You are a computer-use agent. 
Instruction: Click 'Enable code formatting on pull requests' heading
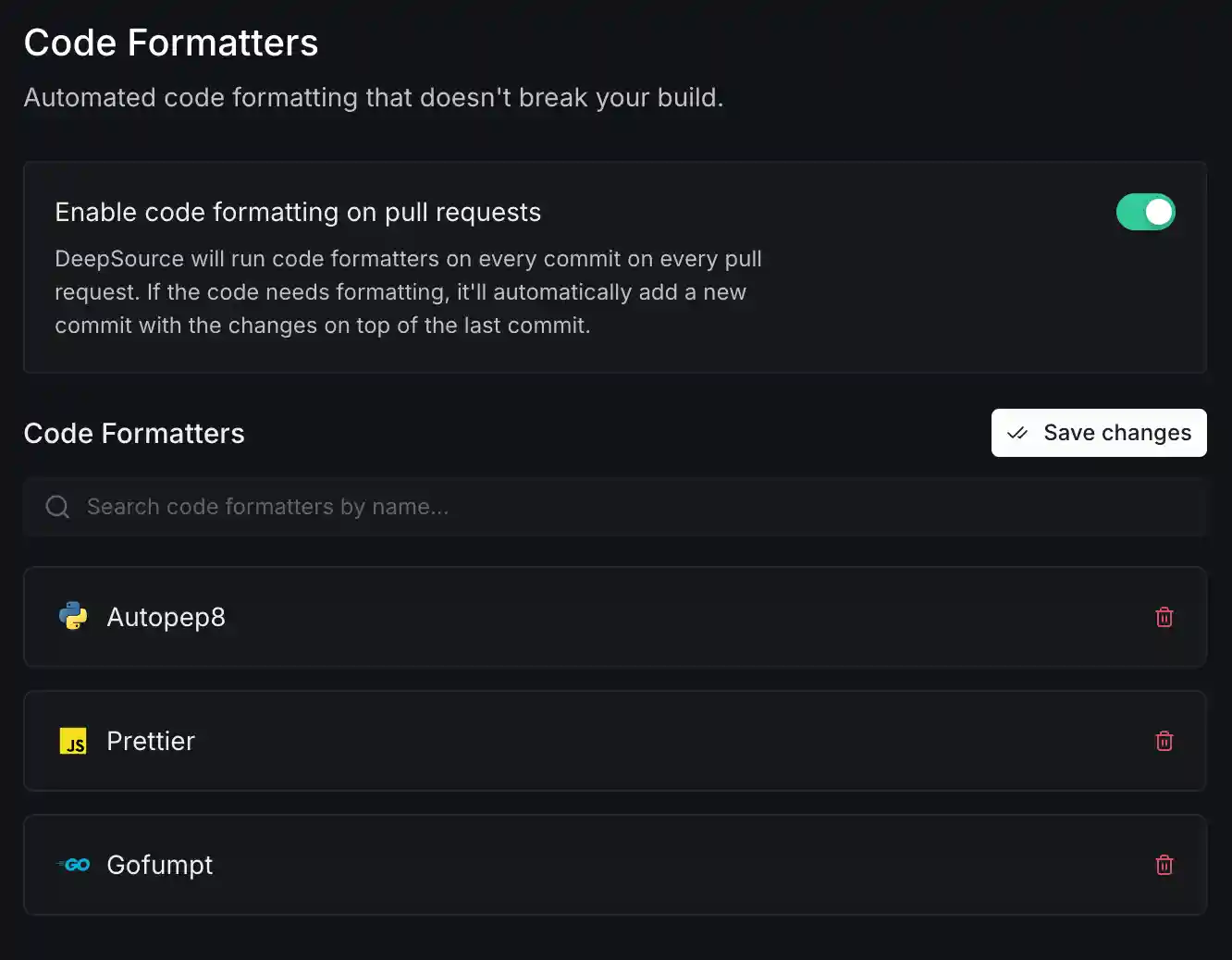[298, 212]
